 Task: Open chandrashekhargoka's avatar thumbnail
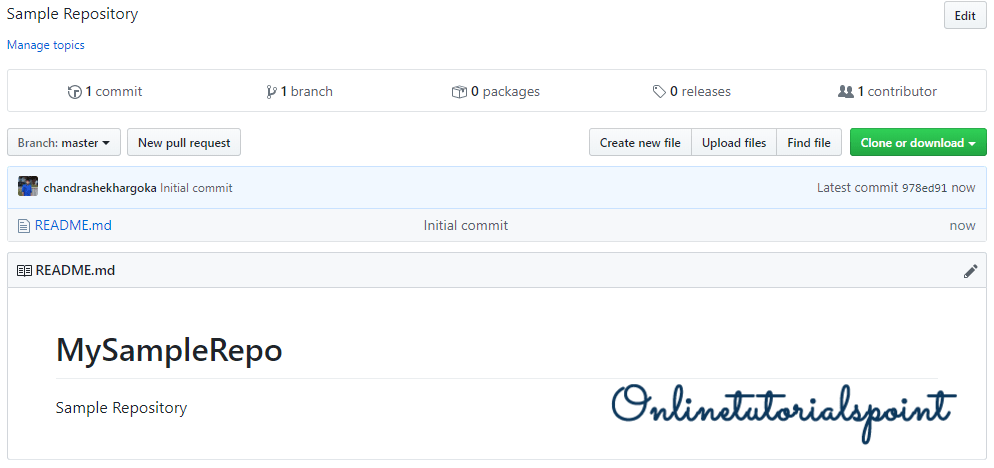[28, 187]
